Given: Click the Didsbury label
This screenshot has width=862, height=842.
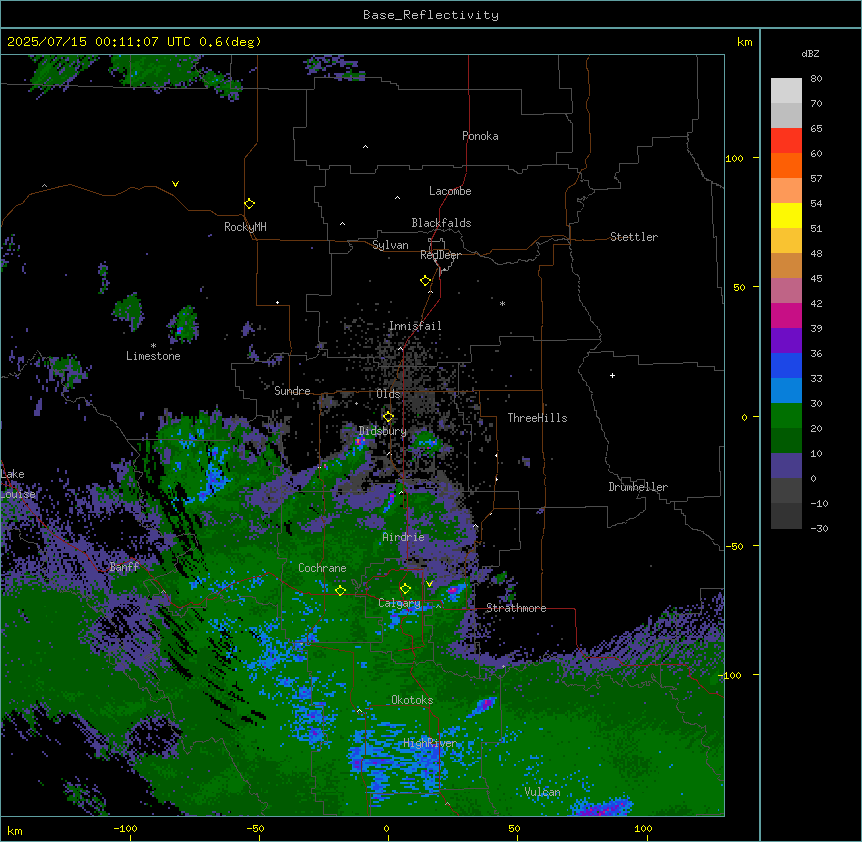Looking at the screenshot, I should coord(383,431).
